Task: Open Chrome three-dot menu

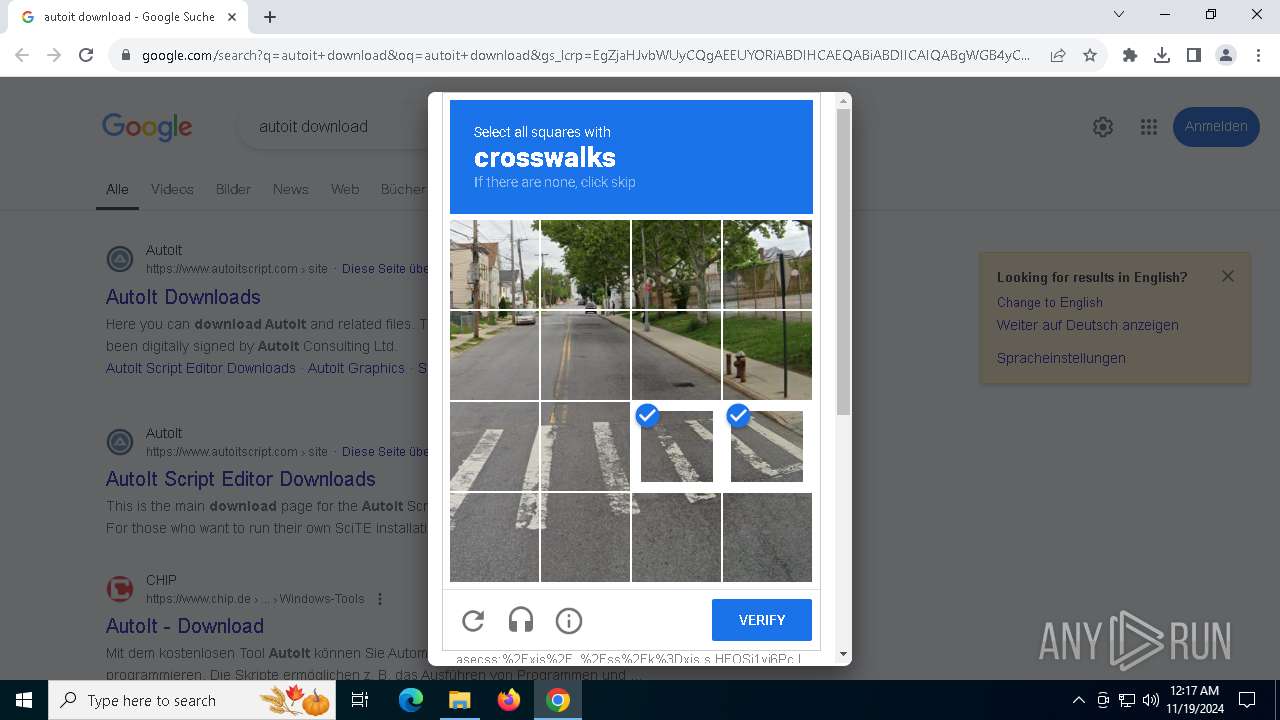Action: tap(1258, 55)
